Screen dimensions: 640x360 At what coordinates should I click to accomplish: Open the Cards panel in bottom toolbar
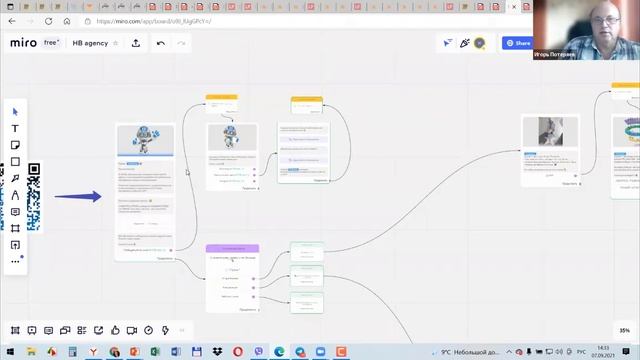(x=65, y=331)
